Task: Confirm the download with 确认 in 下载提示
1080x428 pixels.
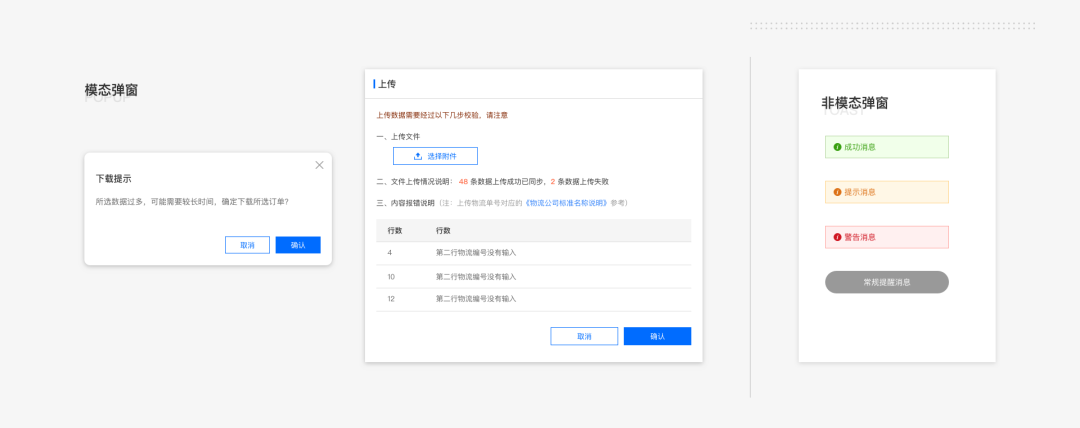Action: tap(298, 245)
